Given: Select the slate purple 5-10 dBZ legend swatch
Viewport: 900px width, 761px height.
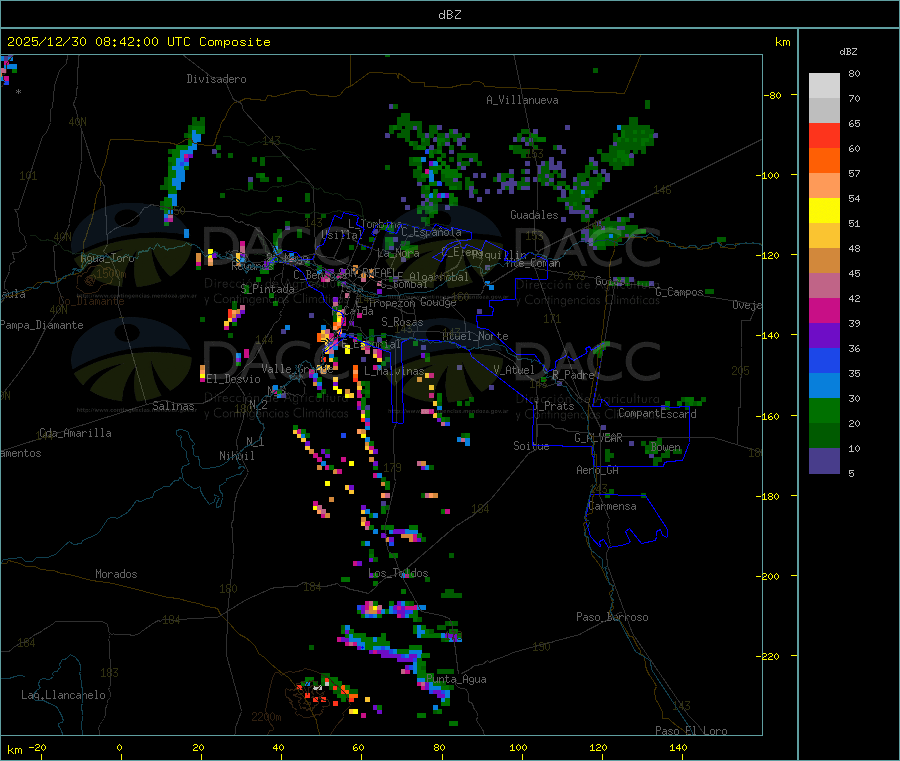Looking at the screenshot, I should pyautogui.click(x=824, y=461).
